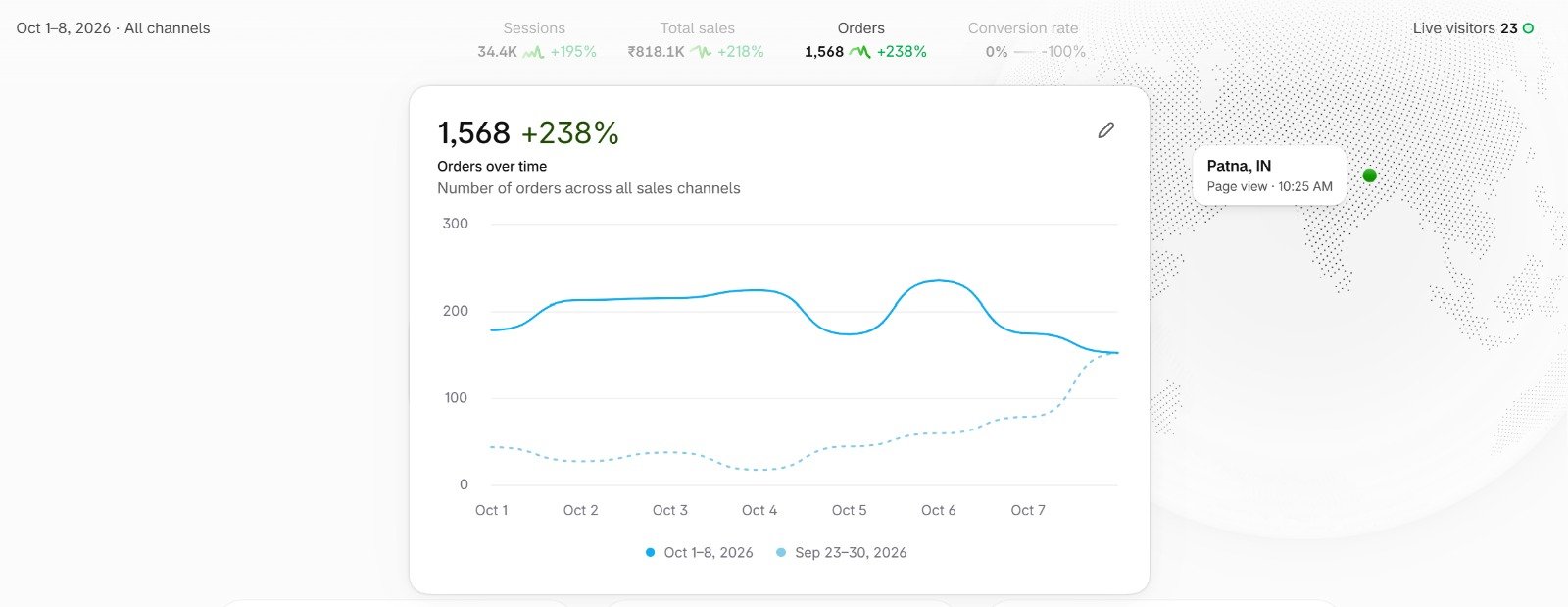Viewport: 1568px width, 607px height.
Task: Open Live visitors 23 view
Action: tap(1472, 28)
